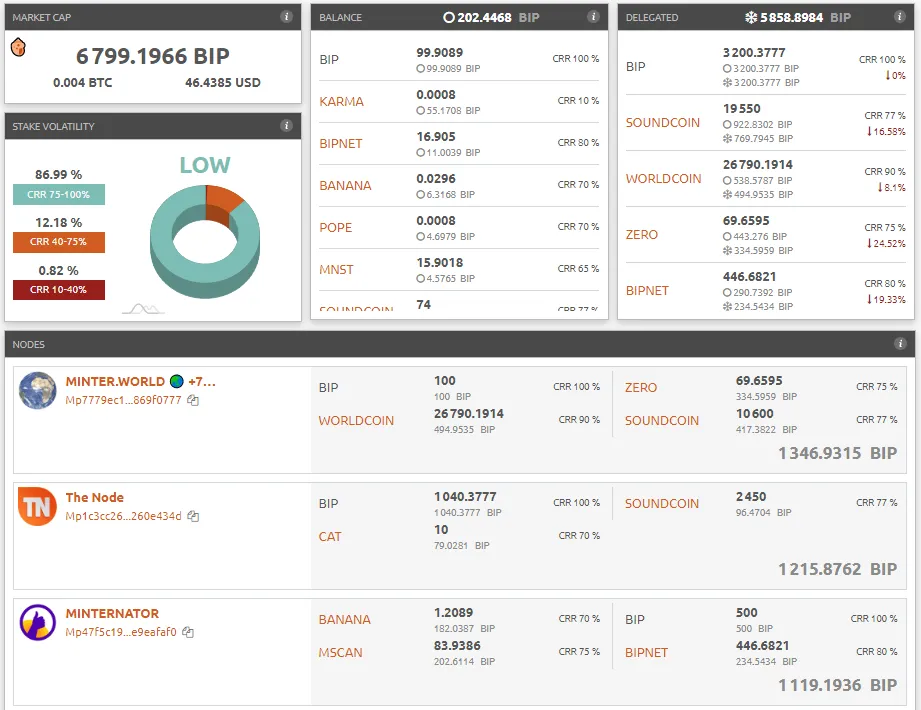This screenshot has height=710, width=921.
Task: Select the CRR 75-100% teal legend swatch
Action: 59,194
